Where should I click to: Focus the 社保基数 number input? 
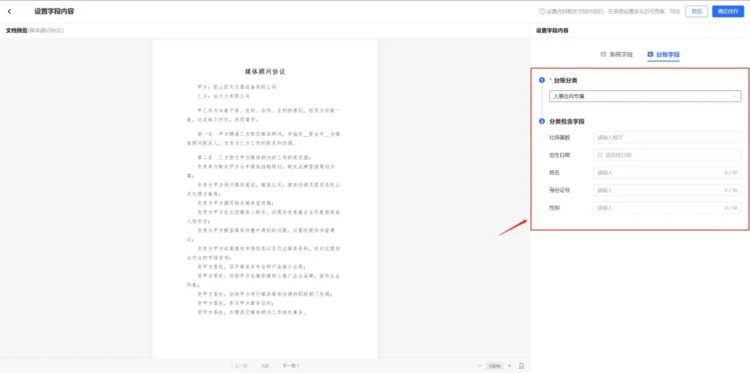tap(667, 137)
